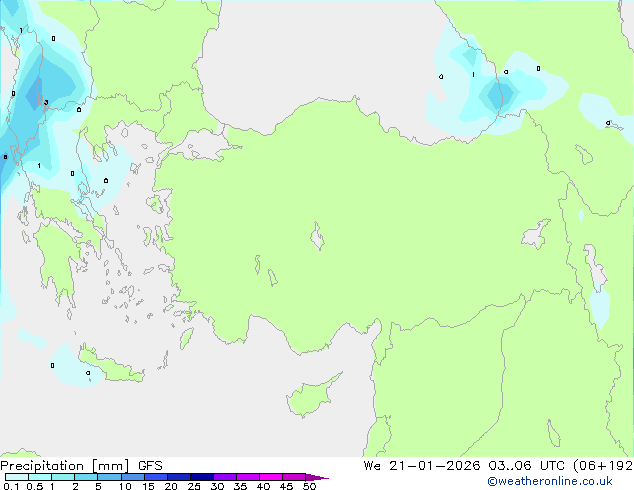The width and height of the screenshot is (634, 490).
Task: Click the legend value label '30'
Action: (x=217, y=486)
